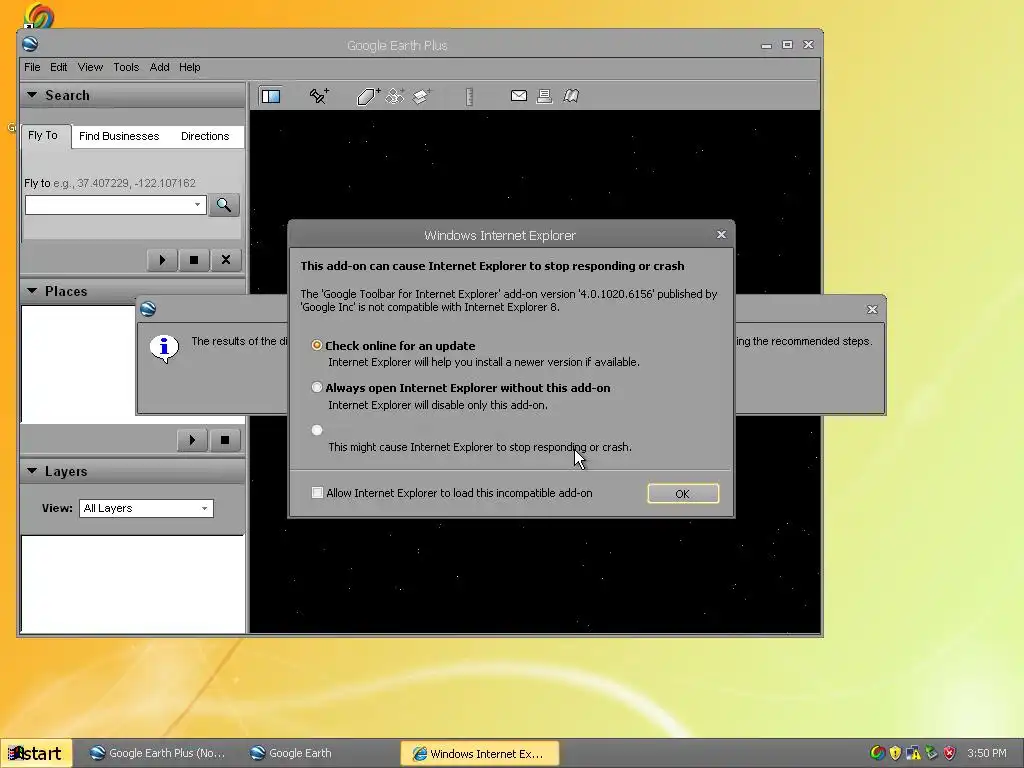
Task: Switch to the Directions tab
Action: (205, 136)
